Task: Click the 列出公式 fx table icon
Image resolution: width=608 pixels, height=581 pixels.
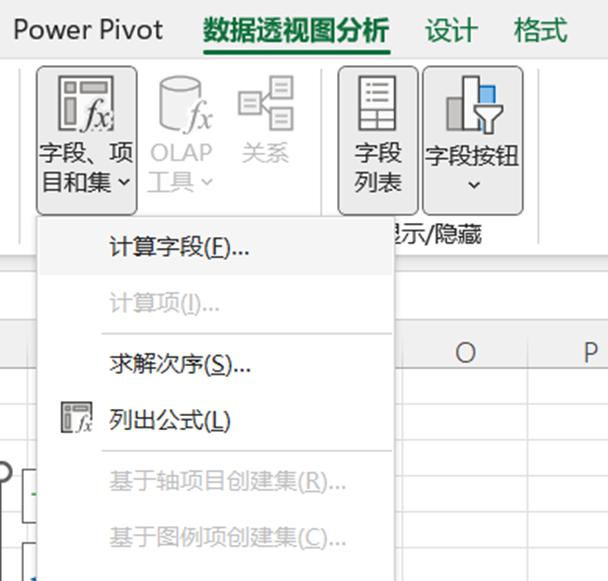Action: [76, 418]
